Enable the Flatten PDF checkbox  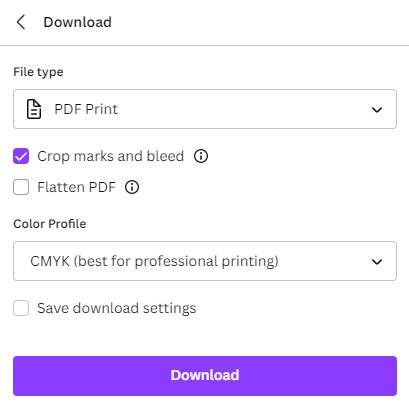21,187
